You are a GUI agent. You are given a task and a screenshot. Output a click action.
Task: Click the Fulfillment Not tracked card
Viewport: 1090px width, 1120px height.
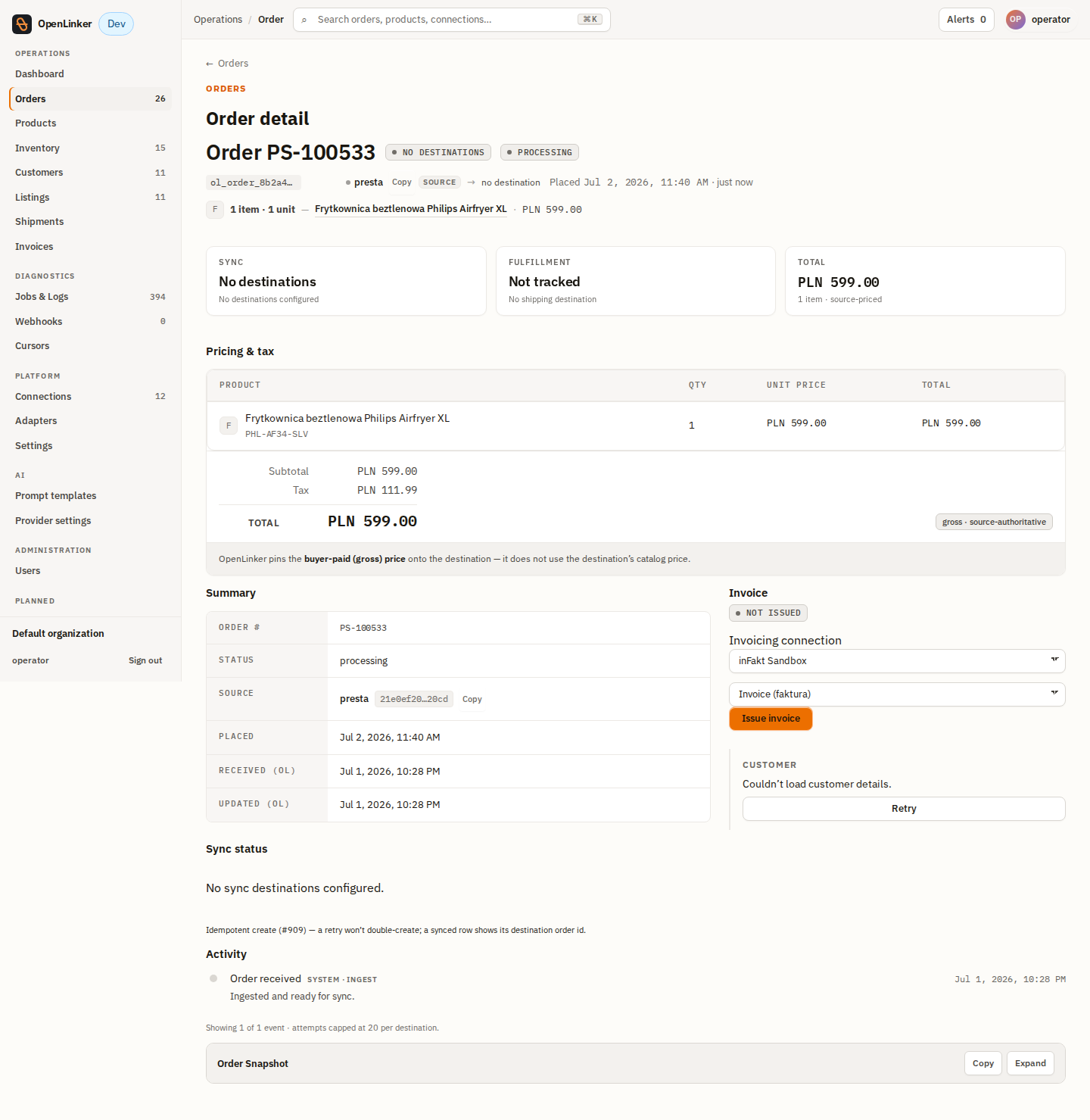pos(636,281)
